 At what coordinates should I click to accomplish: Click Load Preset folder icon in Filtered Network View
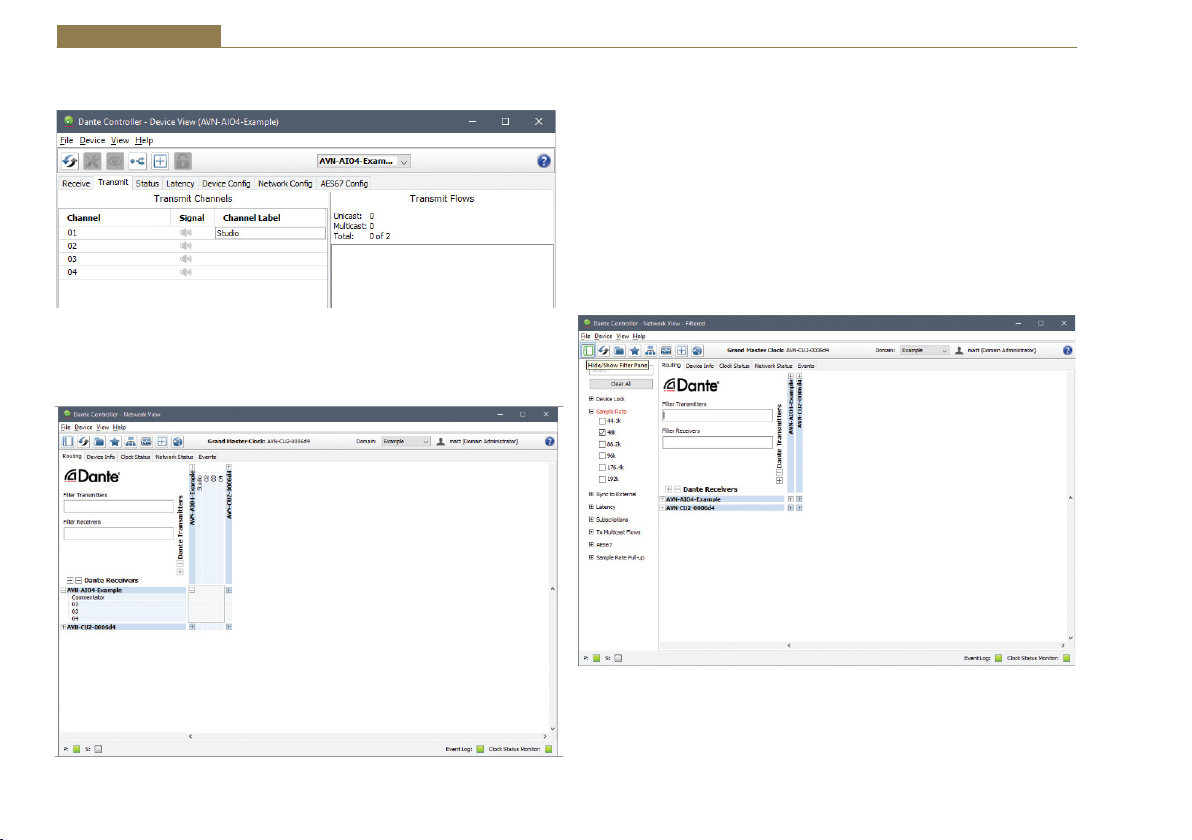pyautogui.click(x=620, y=350)
